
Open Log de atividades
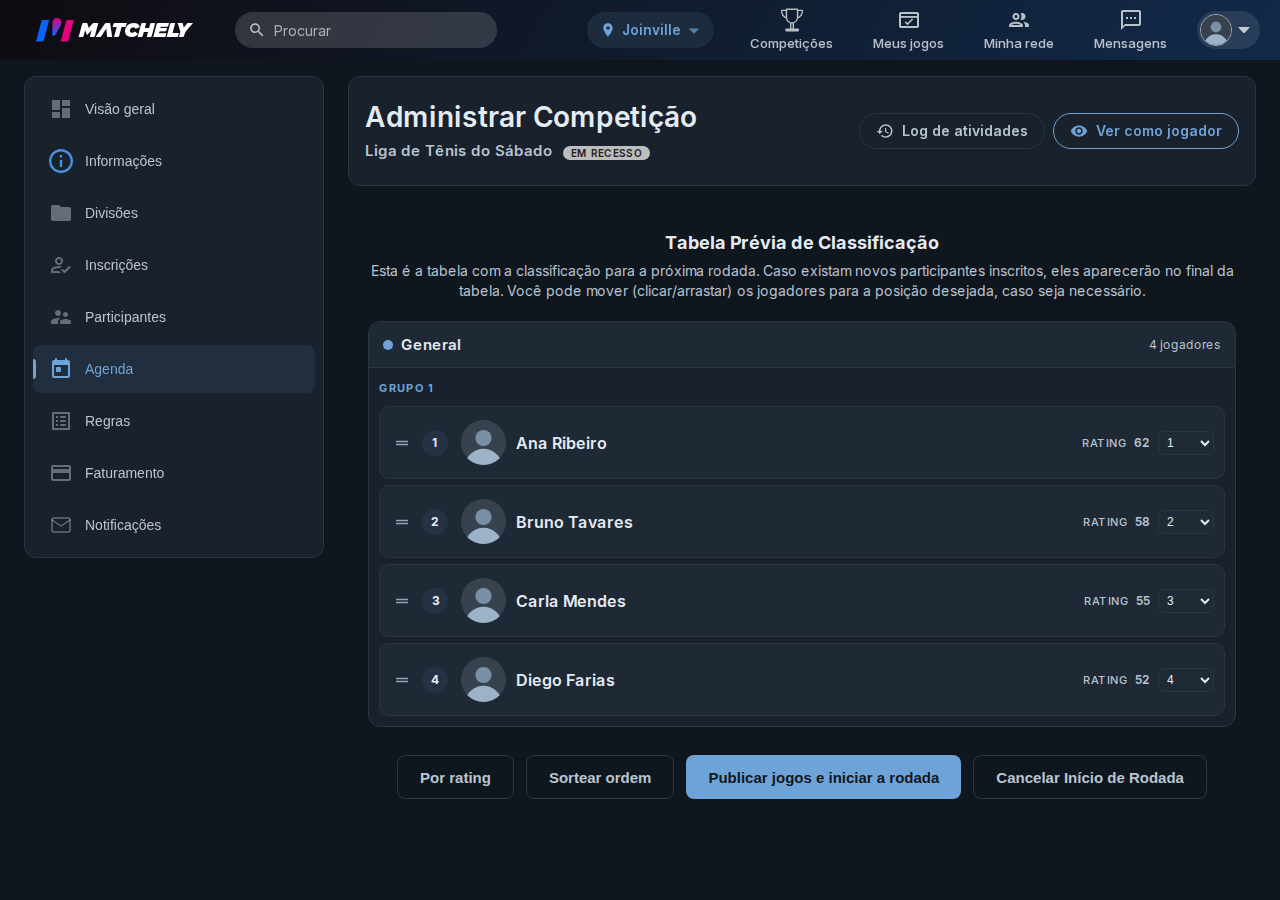(952, 131)
